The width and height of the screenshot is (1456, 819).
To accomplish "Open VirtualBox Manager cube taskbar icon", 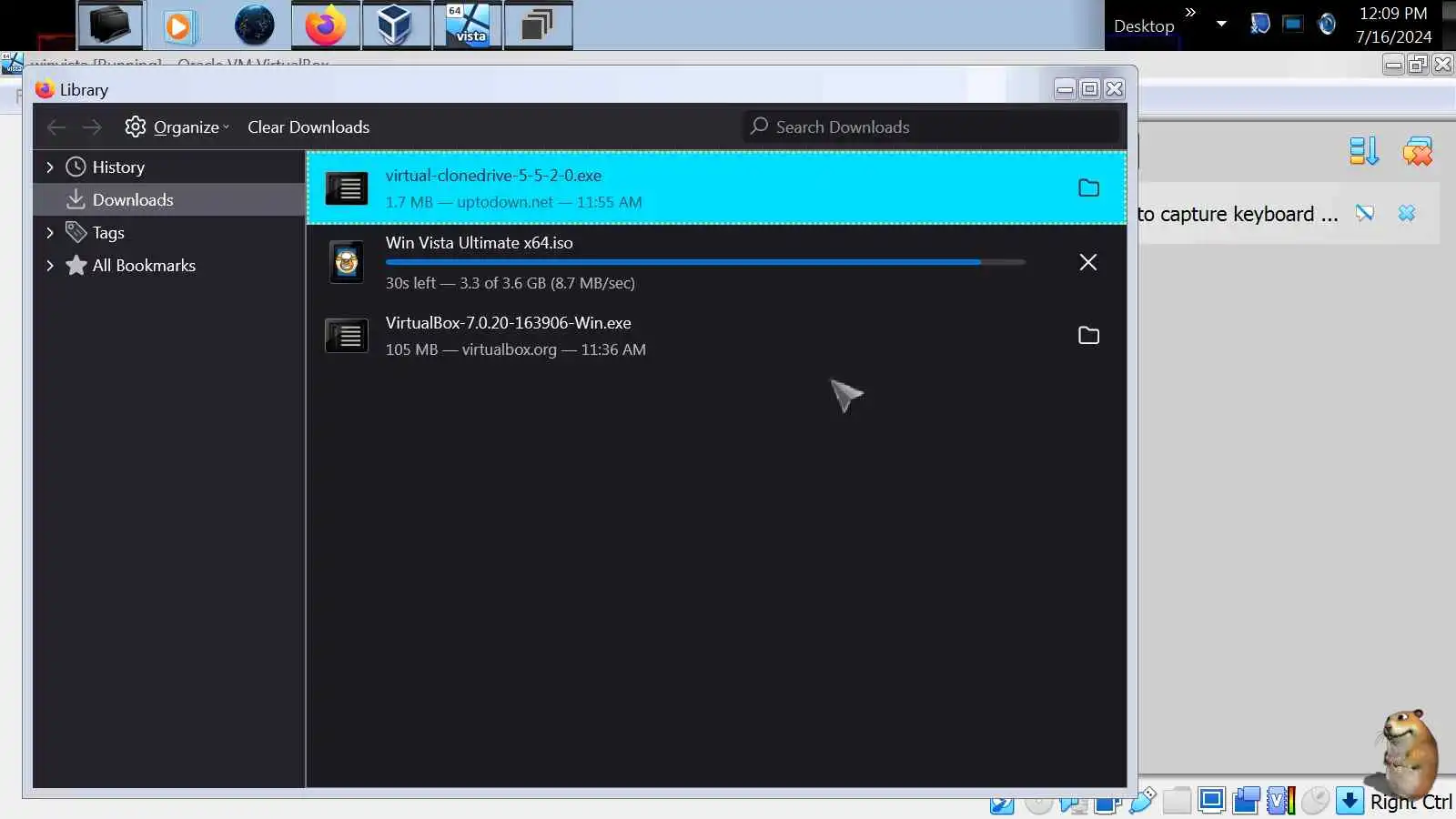I will [x=396, y=25].
